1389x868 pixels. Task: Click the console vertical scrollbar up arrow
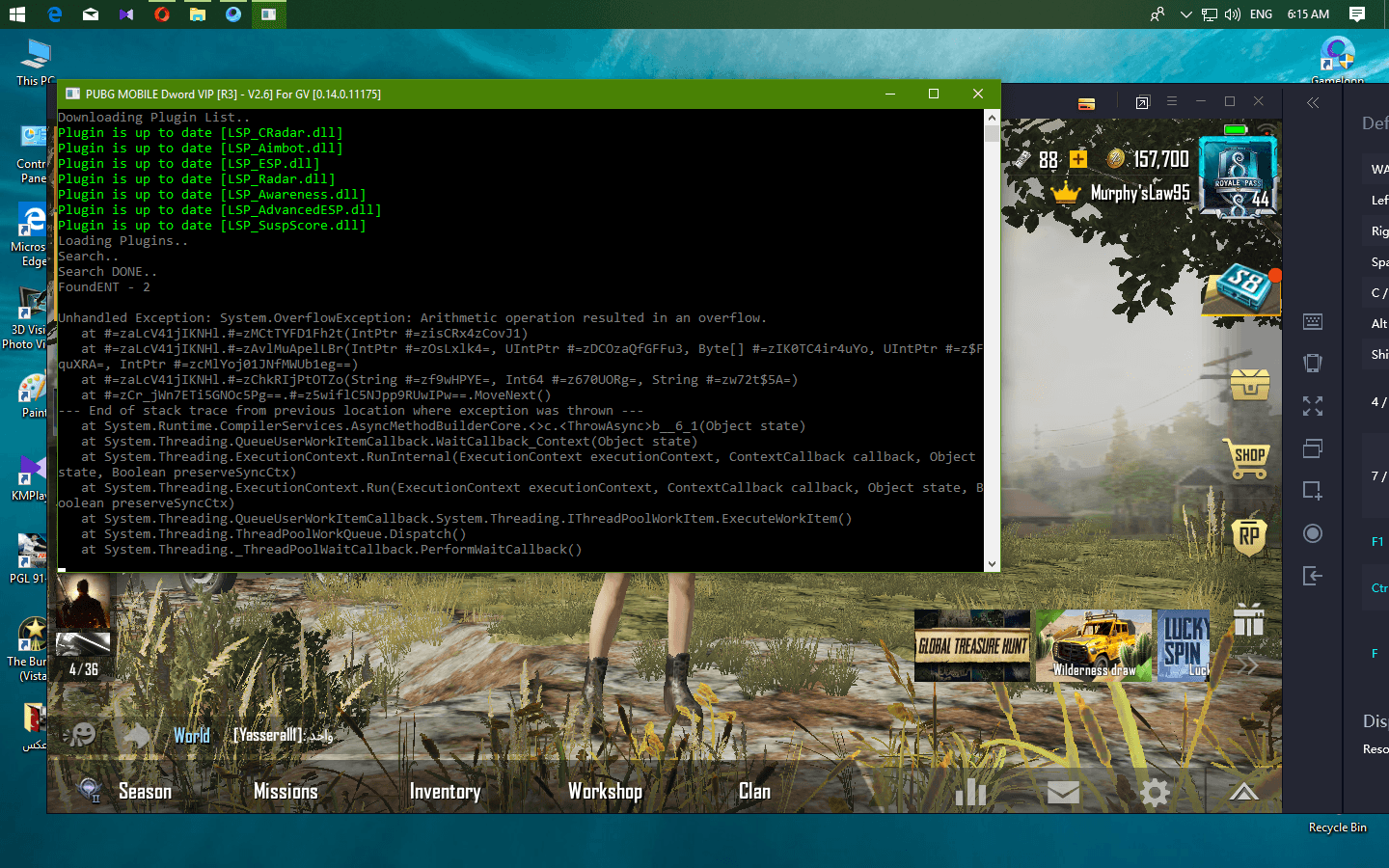click(x=992, y=117)
